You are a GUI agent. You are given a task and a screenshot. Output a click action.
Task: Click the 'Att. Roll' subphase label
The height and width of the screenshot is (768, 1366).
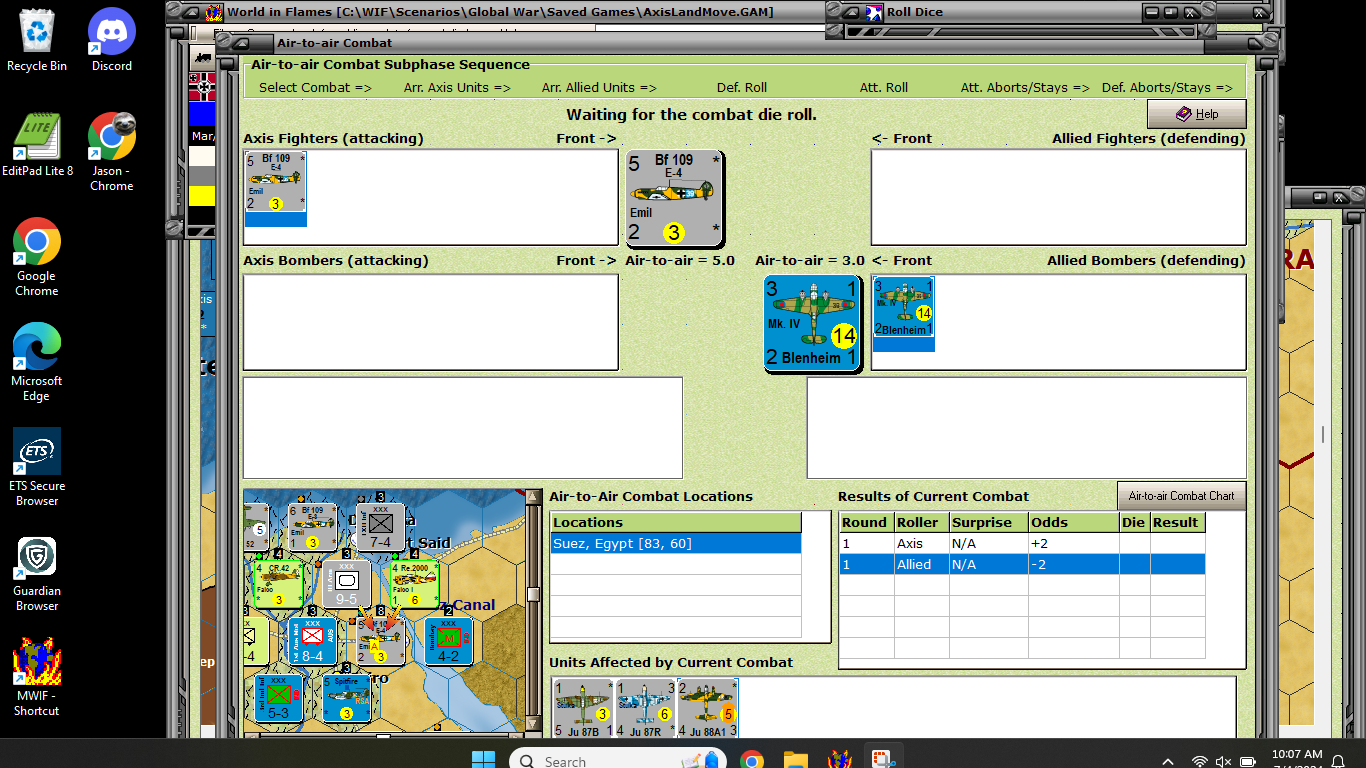coord(884,87)
